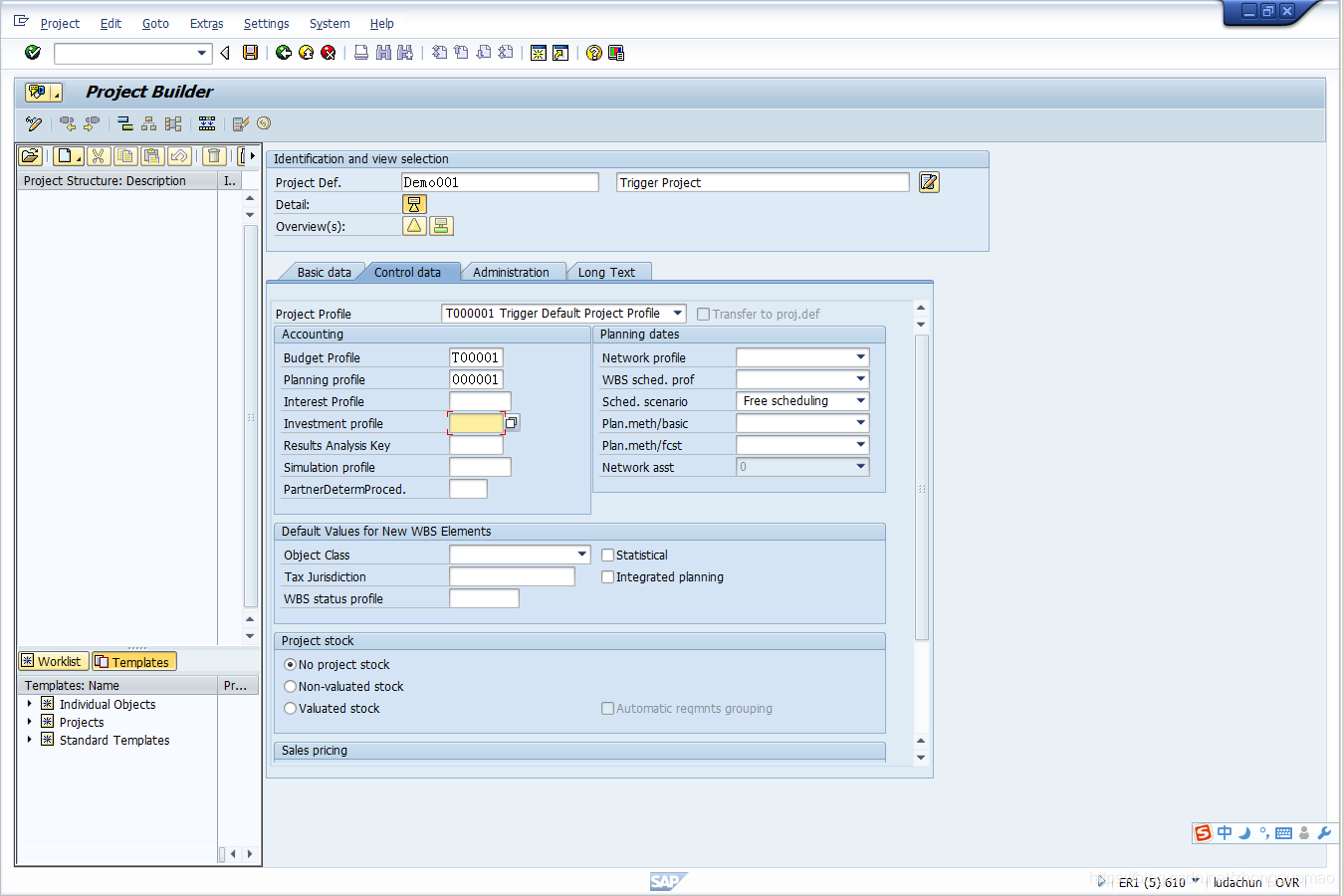
Task: Click the Create New Session icon
Action: 539,53
